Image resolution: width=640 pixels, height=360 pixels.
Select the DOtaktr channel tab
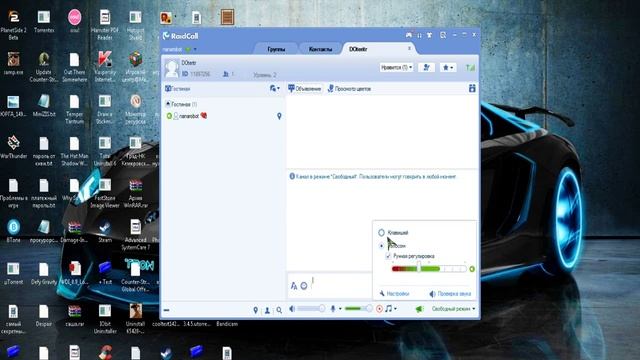pos(358,49)
